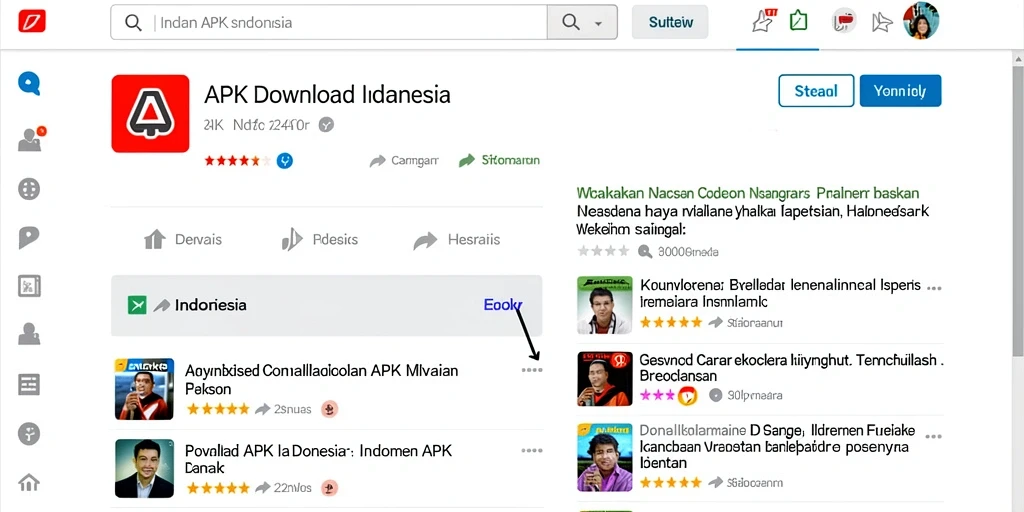The width and height of the screenshot is (1024, 512).
Task: Click the Eookr link in Indoriesia bar
Action: [x=503, y=304]
